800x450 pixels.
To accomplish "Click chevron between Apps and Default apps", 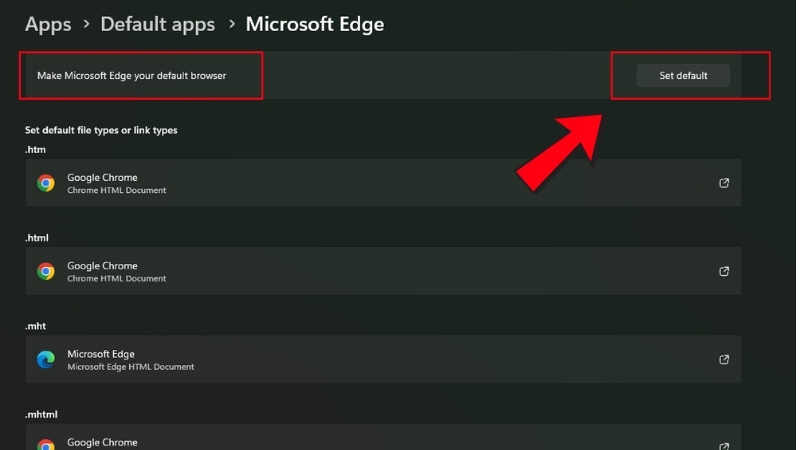I will click(86, 25).
